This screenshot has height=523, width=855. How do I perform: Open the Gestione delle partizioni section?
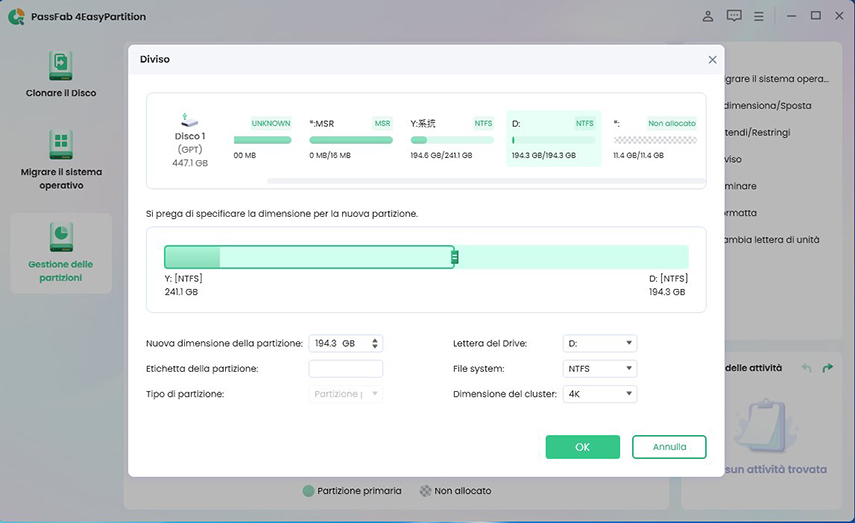(61, 238)
